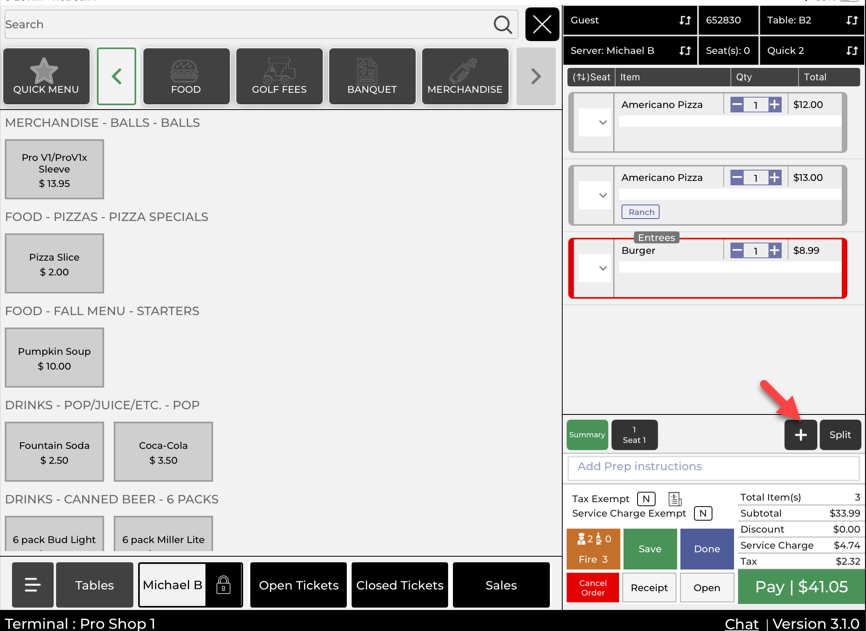The width and height of the screenshot is (866, 631).
Task: Click the plus icon to add a seat
Action: click(800, 435)
